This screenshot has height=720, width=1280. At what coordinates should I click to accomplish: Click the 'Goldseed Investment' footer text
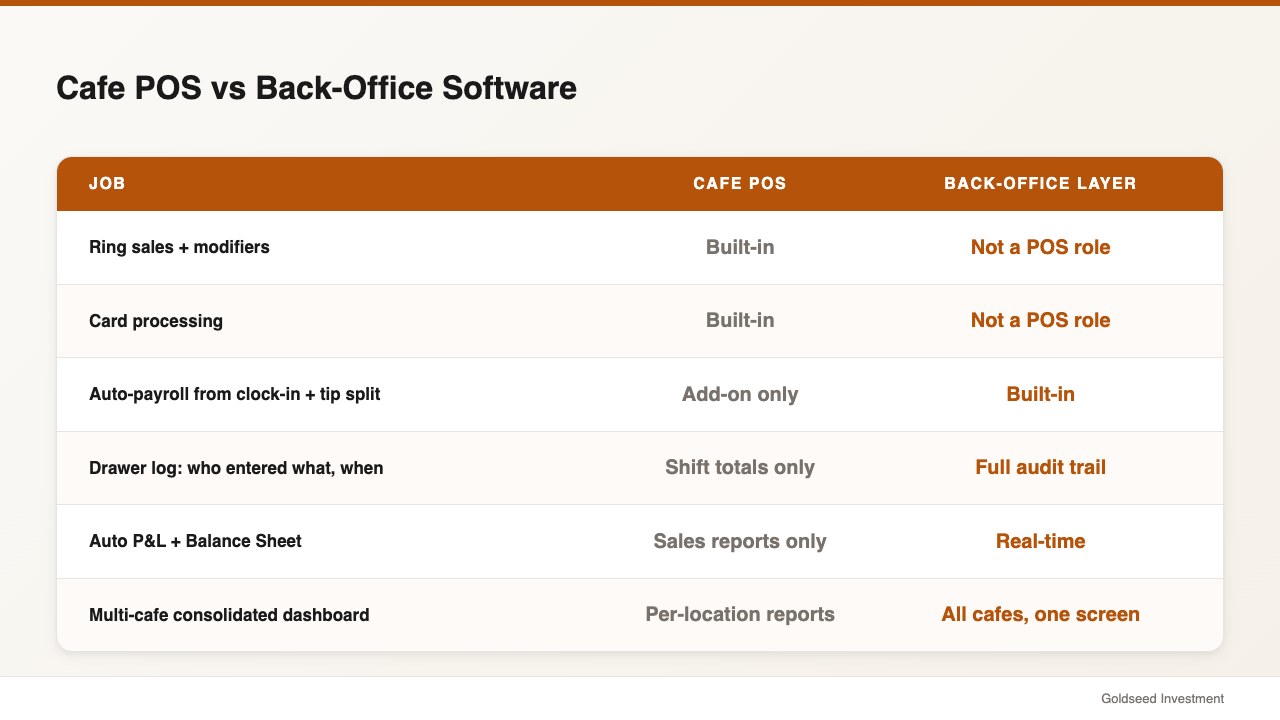tap(1162, 698)
